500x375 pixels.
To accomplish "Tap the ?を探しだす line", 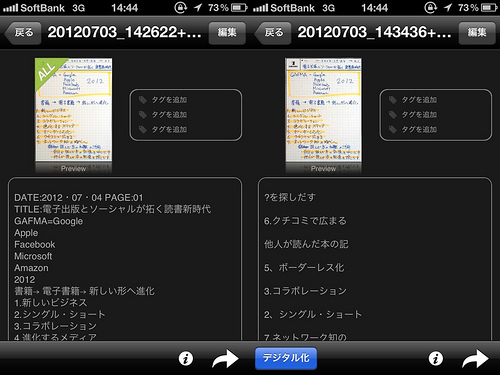I will (290, 198).
